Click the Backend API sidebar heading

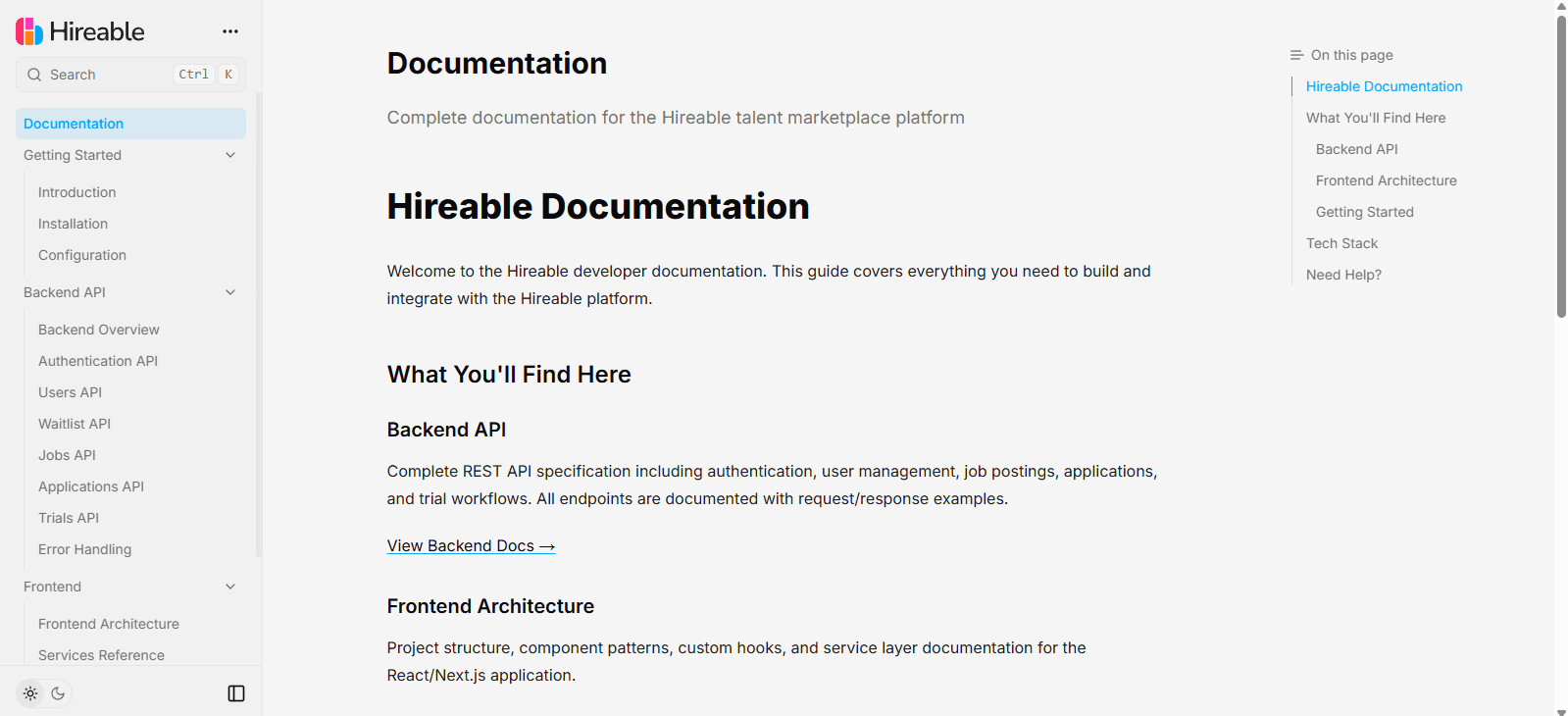(65, 292)
